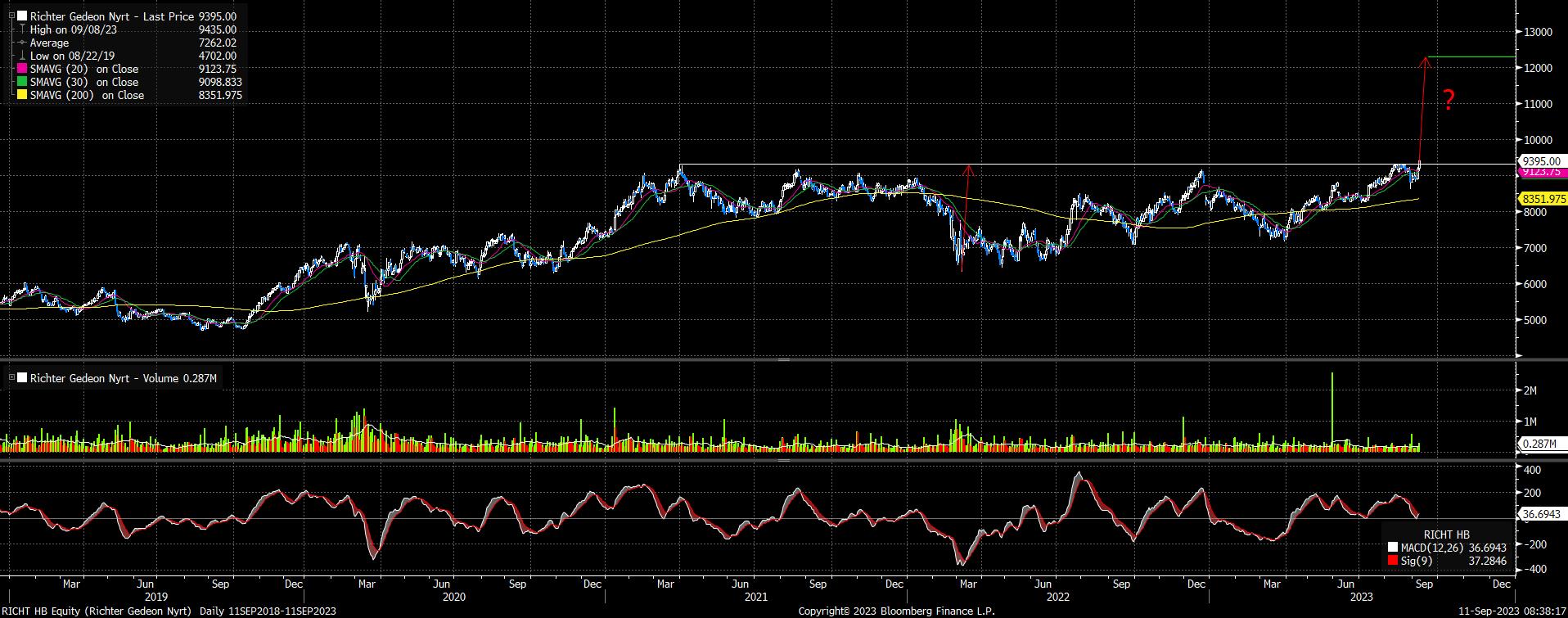Open the pink SMAVG (20) color swatch
The width and height of the screenshot is (1568, 618).
(x=22, y=69)
